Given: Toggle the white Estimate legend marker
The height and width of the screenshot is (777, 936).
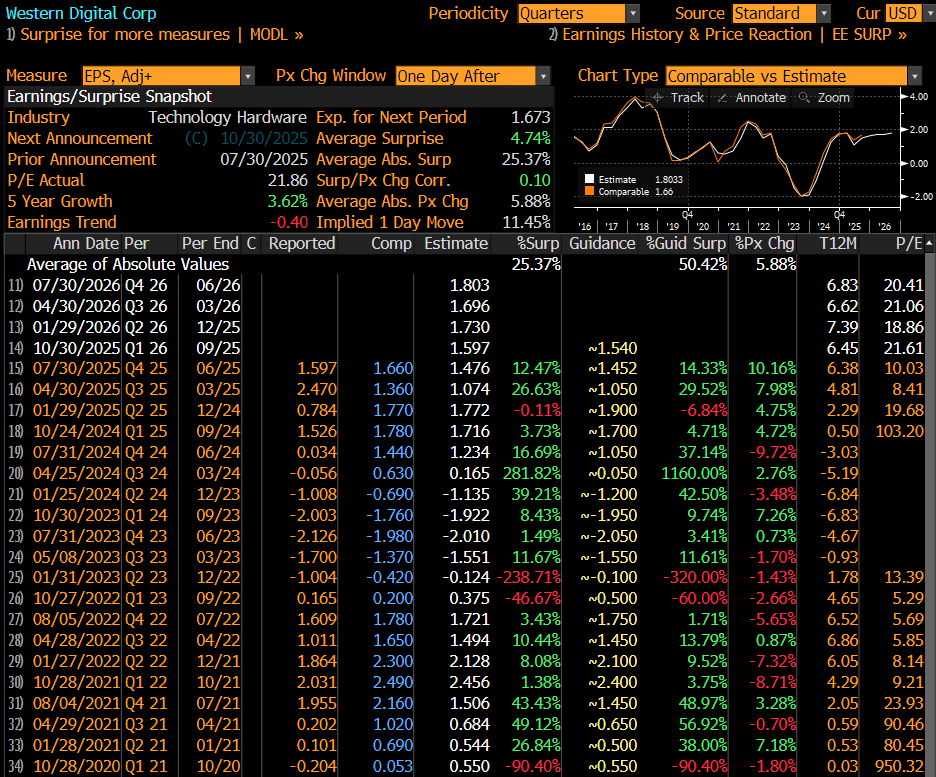Looking at the screenshot, I should tap(589, 179).
